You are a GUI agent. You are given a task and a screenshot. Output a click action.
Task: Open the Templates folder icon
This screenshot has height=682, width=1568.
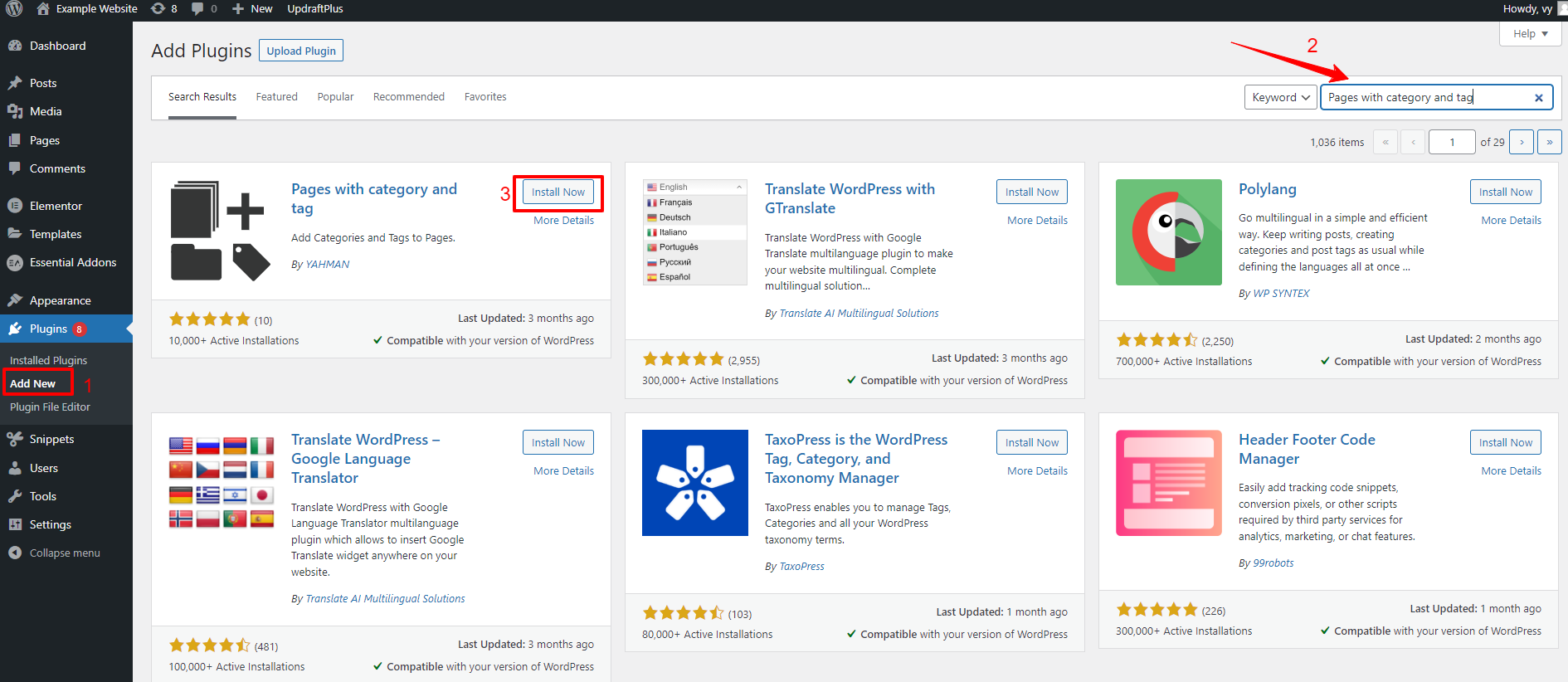[15, 234]
